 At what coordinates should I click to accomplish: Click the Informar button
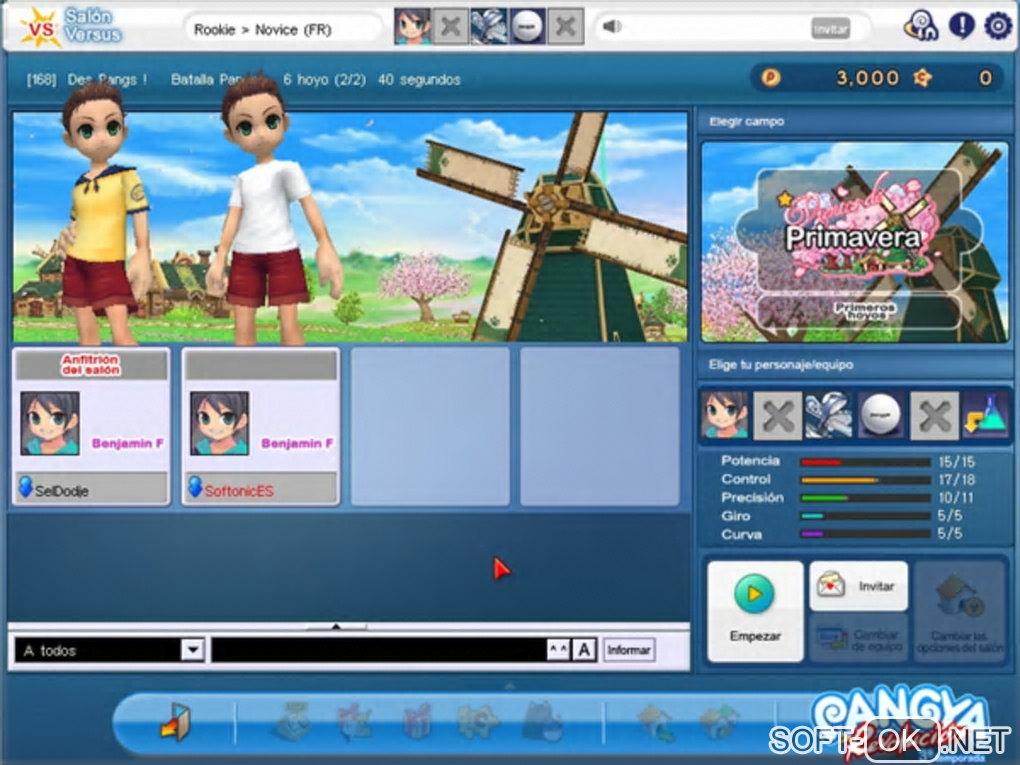click(628, 650)
